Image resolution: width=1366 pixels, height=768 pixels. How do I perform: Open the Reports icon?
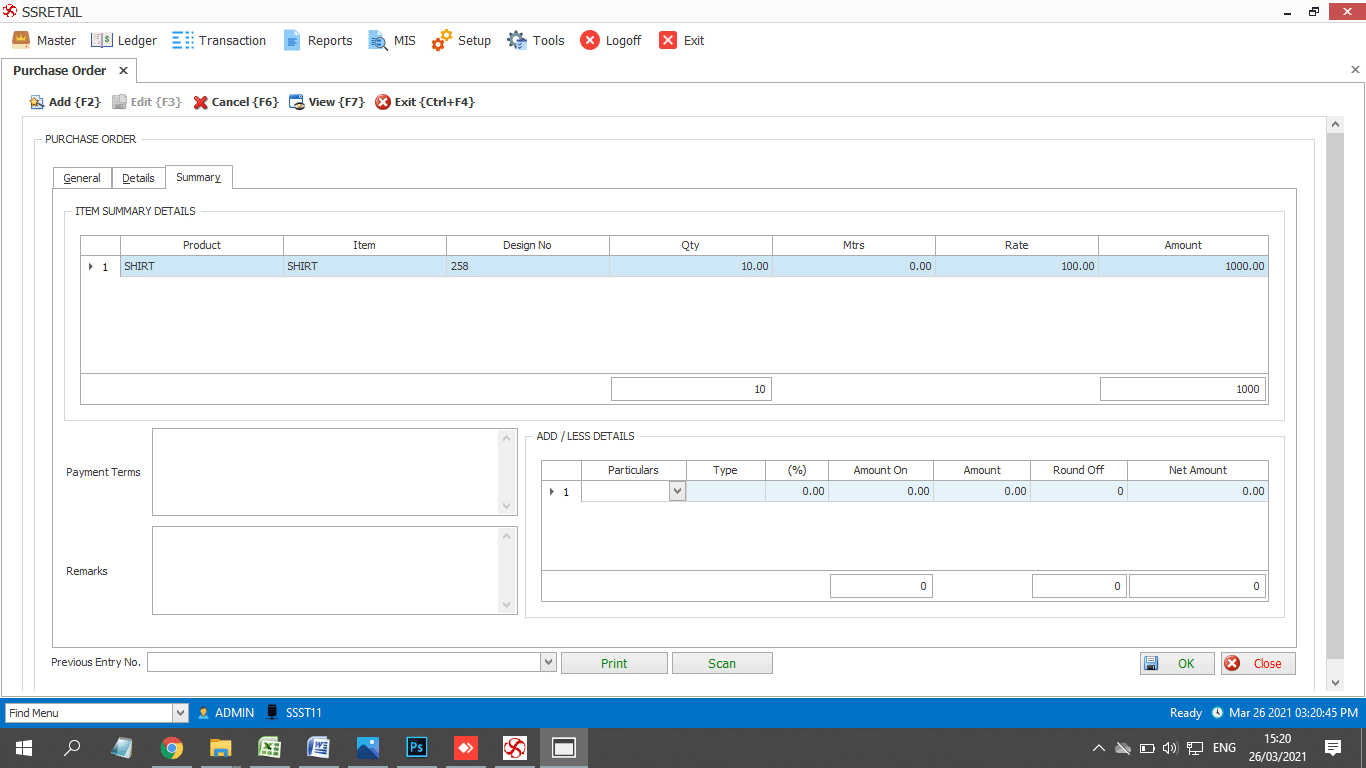tap(292, 40)
